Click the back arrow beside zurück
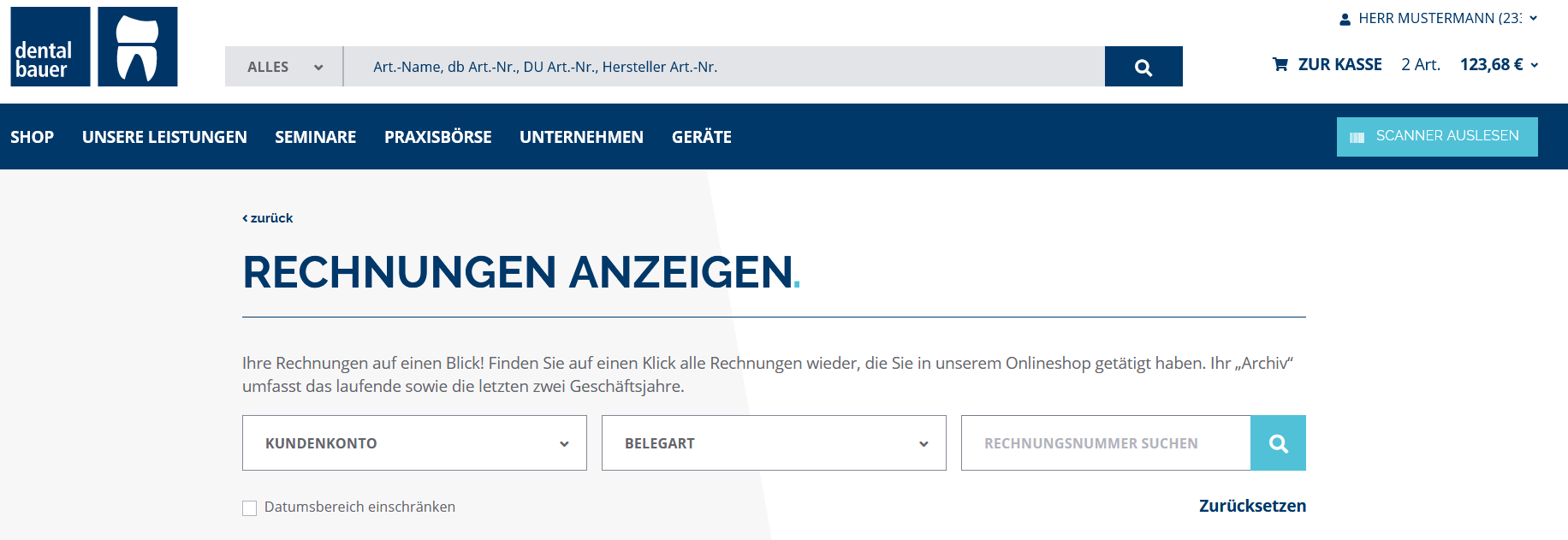1568x540 pixels. (246, 218)
